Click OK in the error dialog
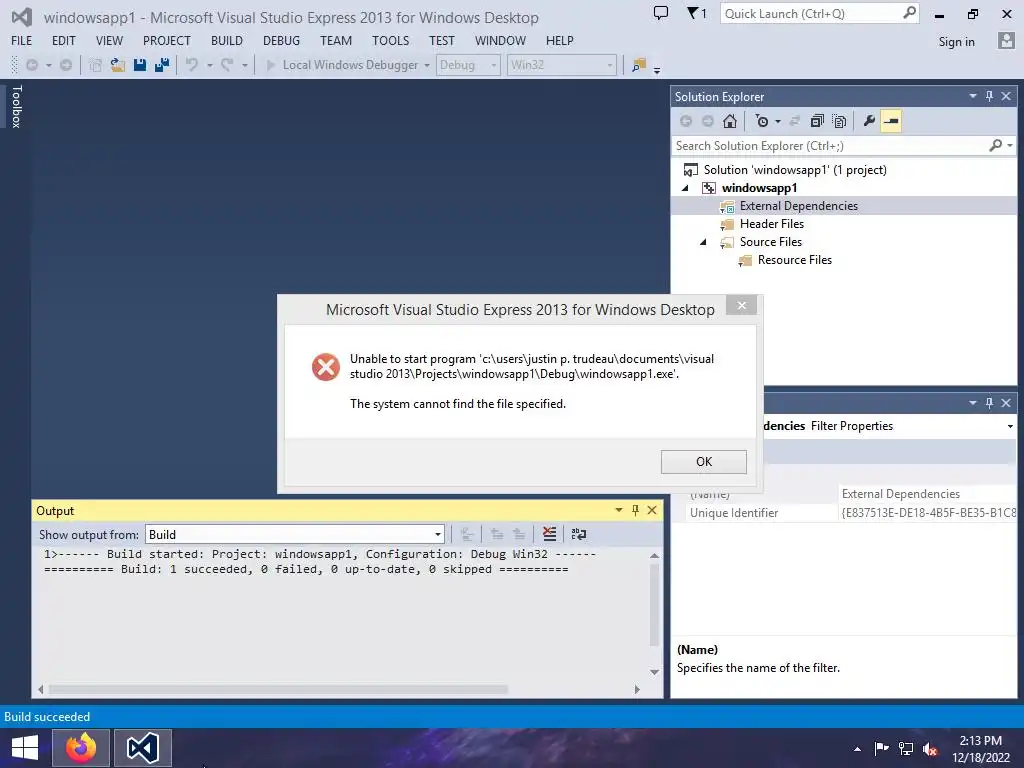This screenshot has height=768, width=1024. (703, 462)
